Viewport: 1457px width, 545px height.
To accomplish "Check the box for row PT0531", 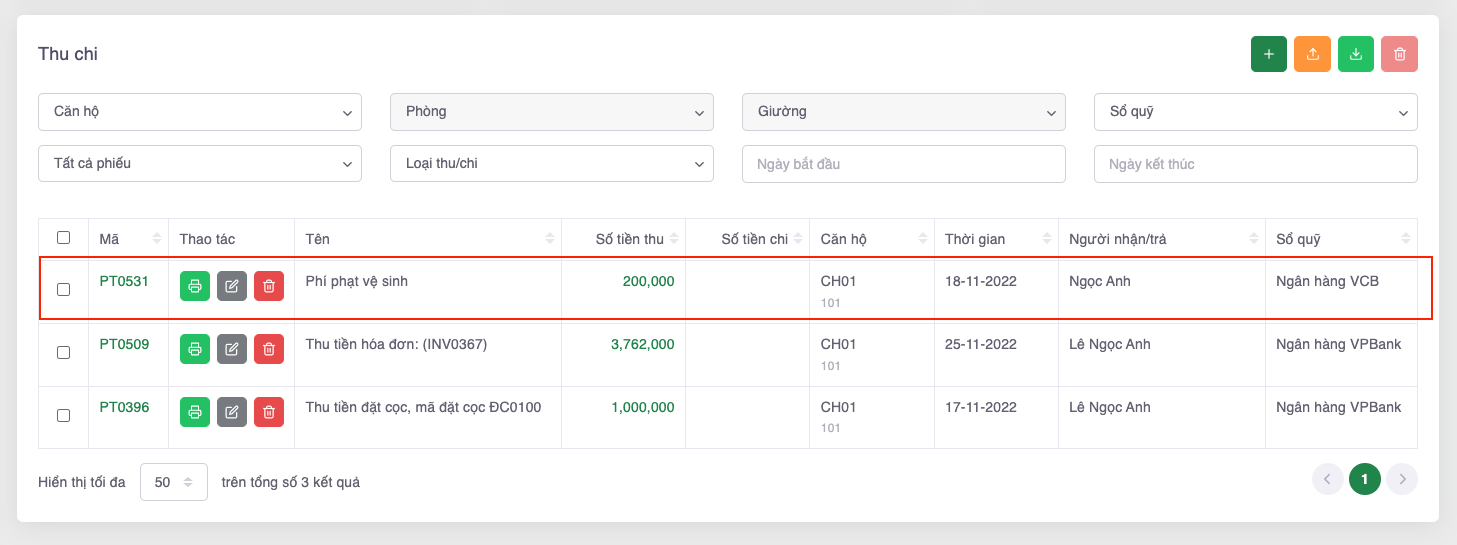I will pyautogui.click(x=64, y=289).
